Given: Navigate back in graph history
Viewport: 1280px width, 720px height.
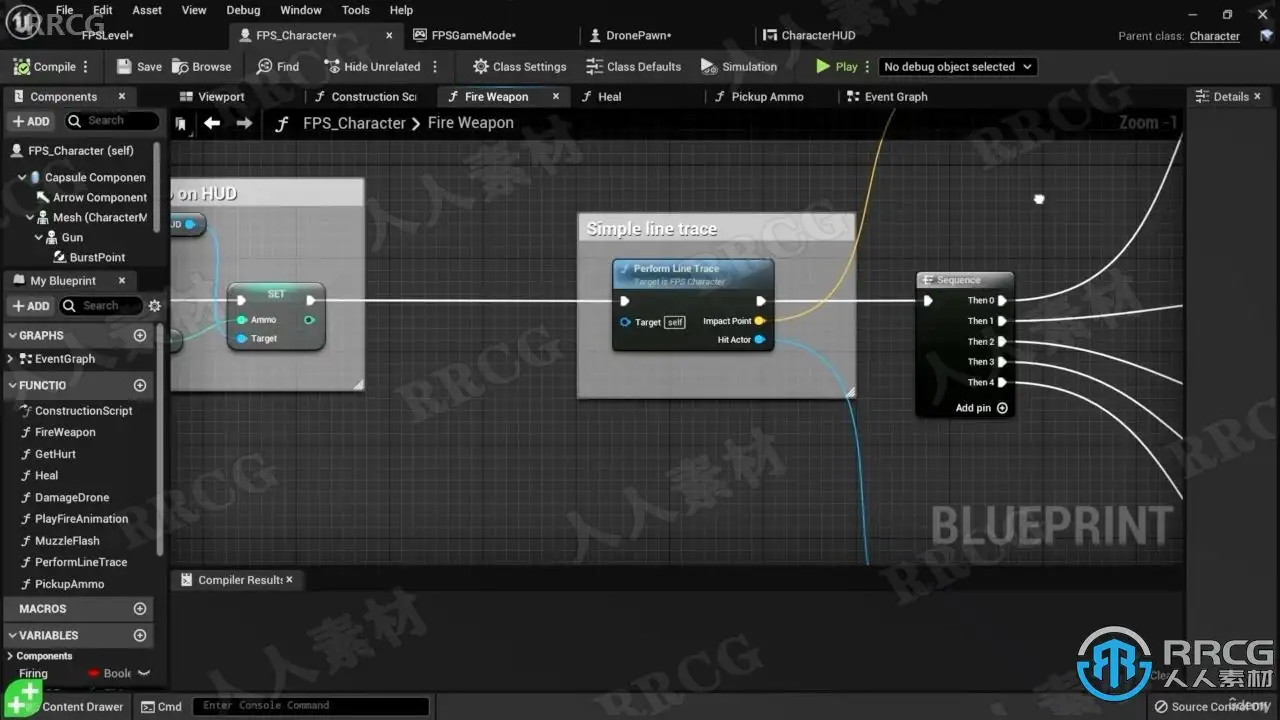Looking at the screenshot, I should (x=212, y=123).
